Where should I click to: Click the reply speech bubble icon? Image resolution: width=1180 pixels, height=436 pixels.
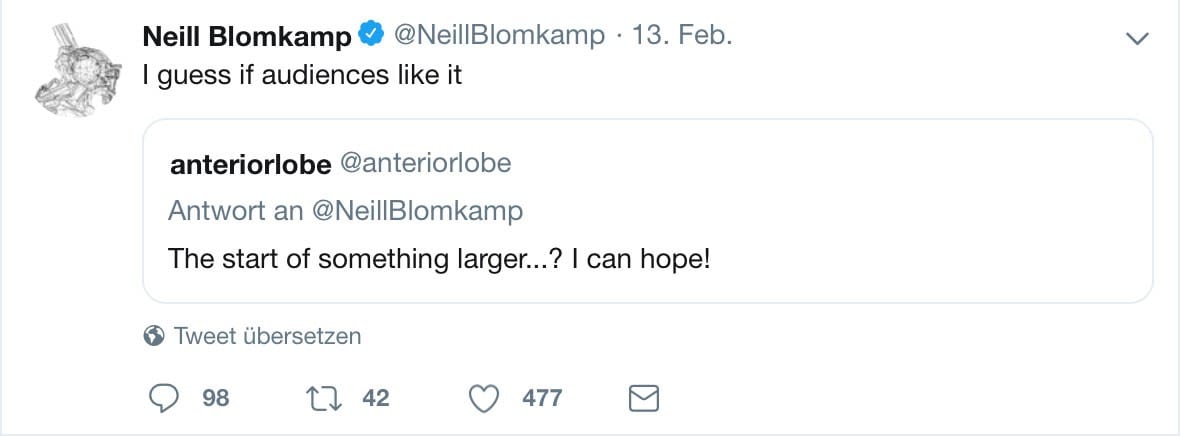[x=162, y=398]
